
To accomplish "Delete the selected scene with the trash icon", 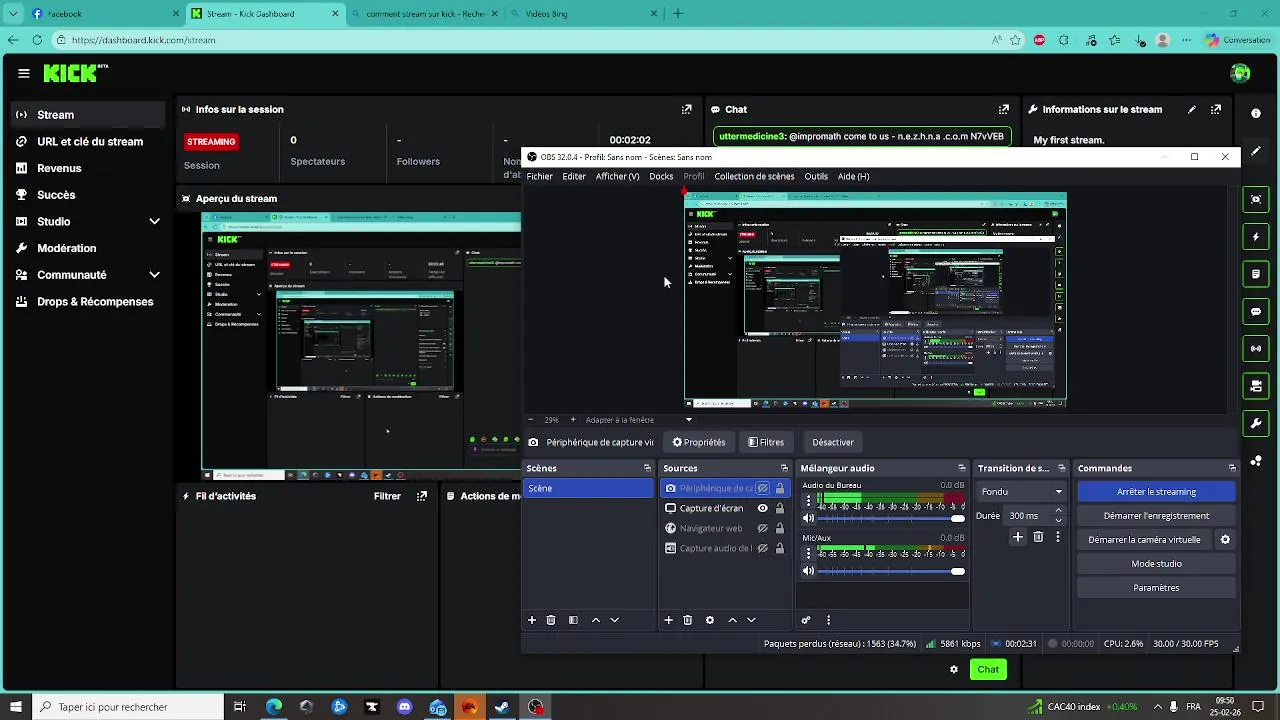I will (x=551, y=620).
